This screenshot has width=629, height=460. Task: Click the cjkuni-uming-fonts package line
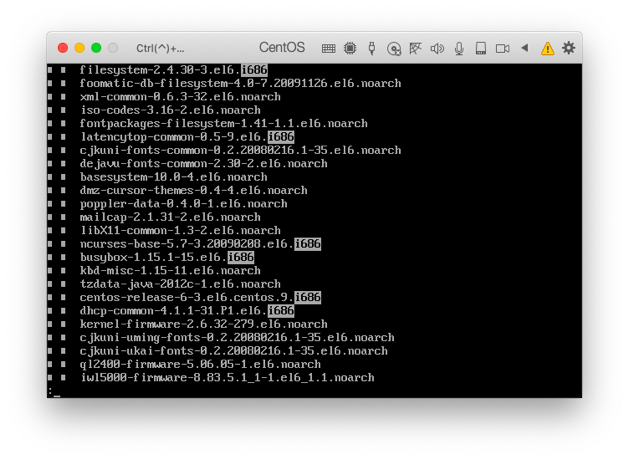[237, 337]
